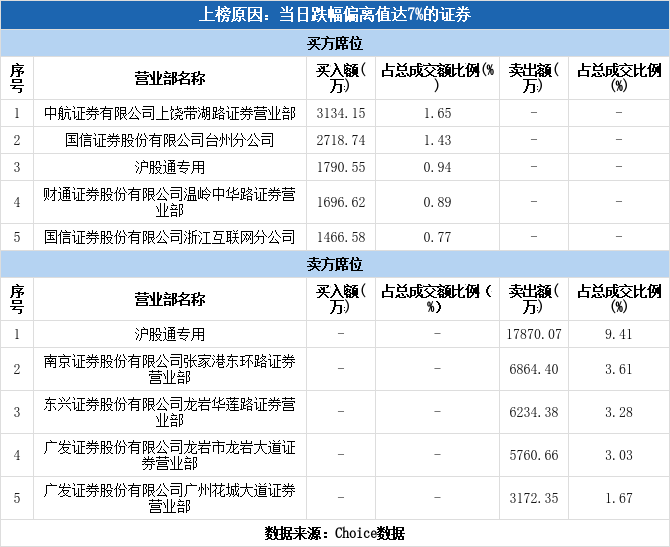The image size is (670, 547).
Task: Click the 营业部名称 header in seller table
Action: [170, 299]
